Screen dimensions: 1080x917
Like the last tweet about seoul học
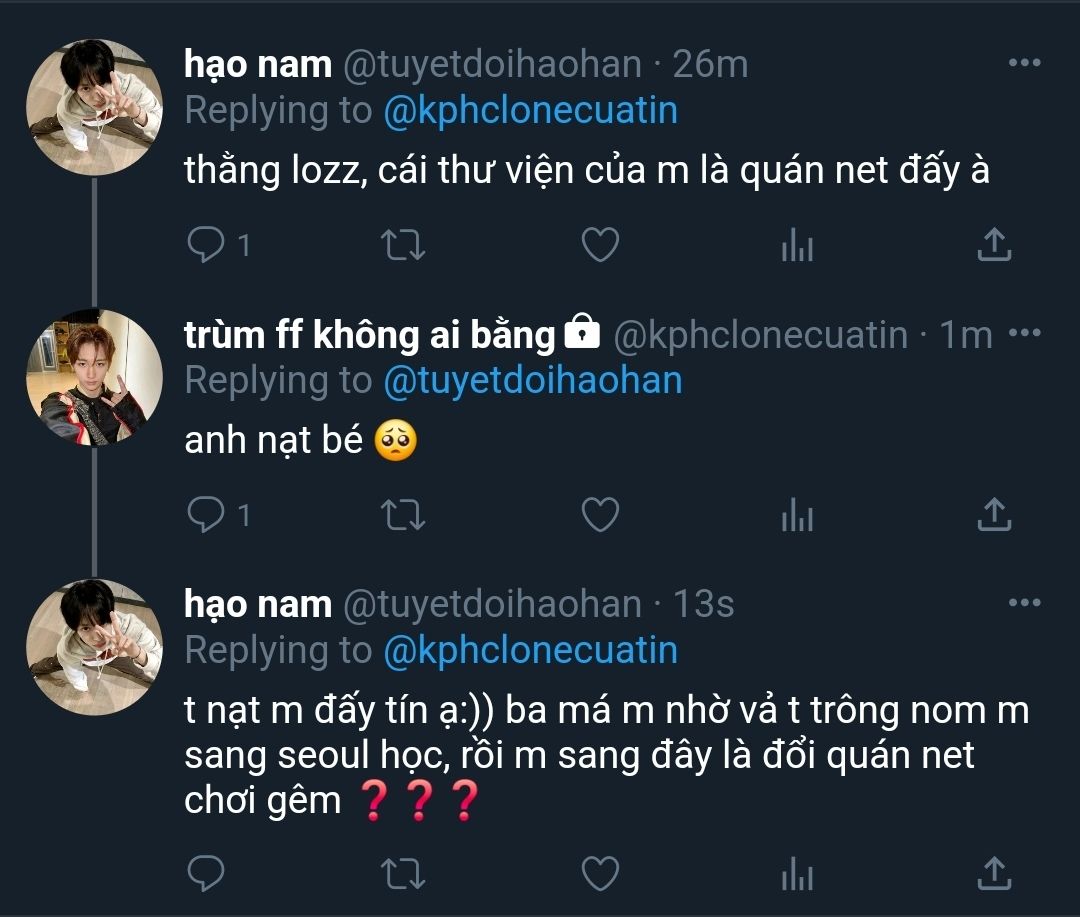pyautogui.click(x=600, y=874)
